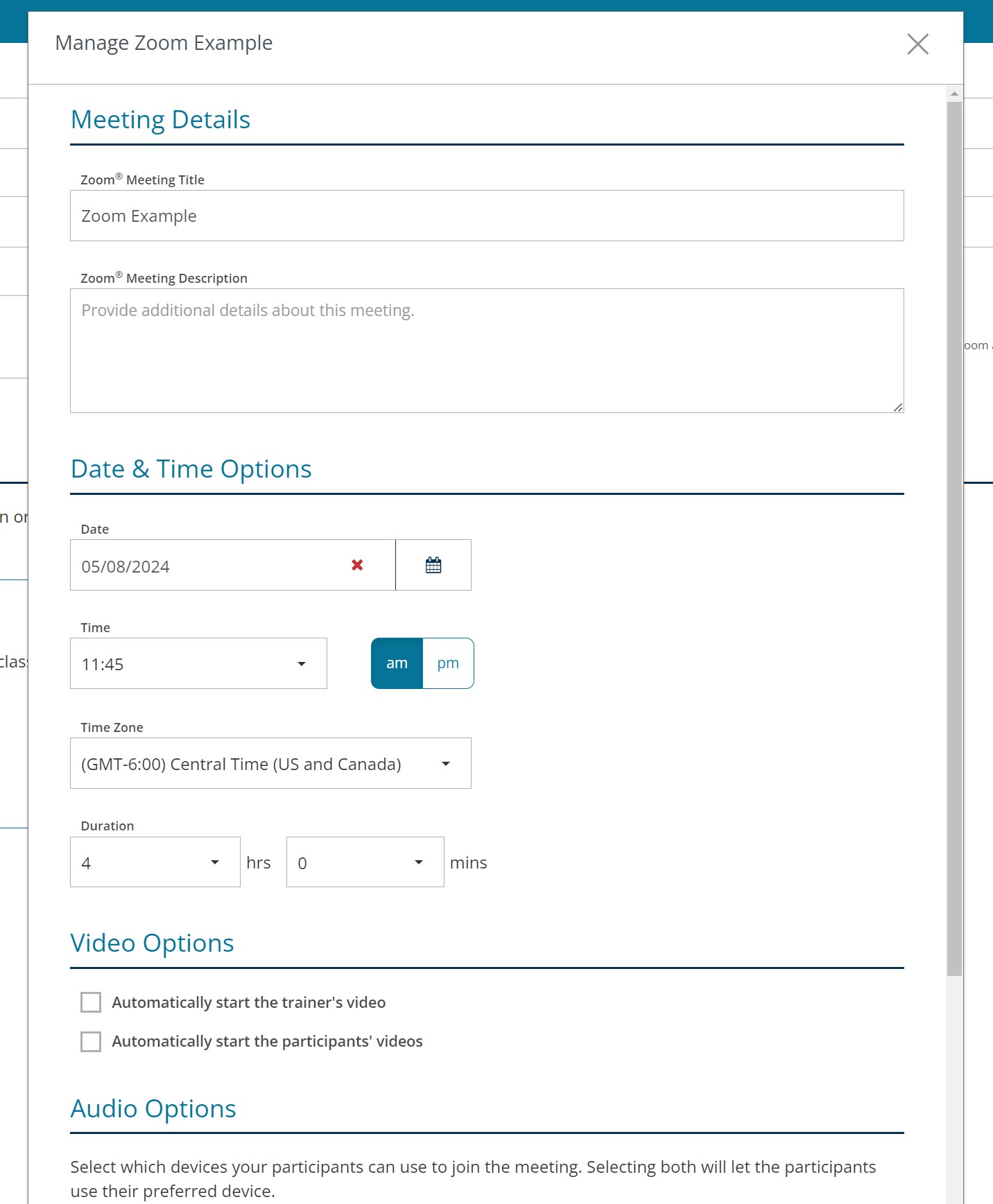Open the Time dropdown showing 11:45
The image size is (993, 1204).
198,663
